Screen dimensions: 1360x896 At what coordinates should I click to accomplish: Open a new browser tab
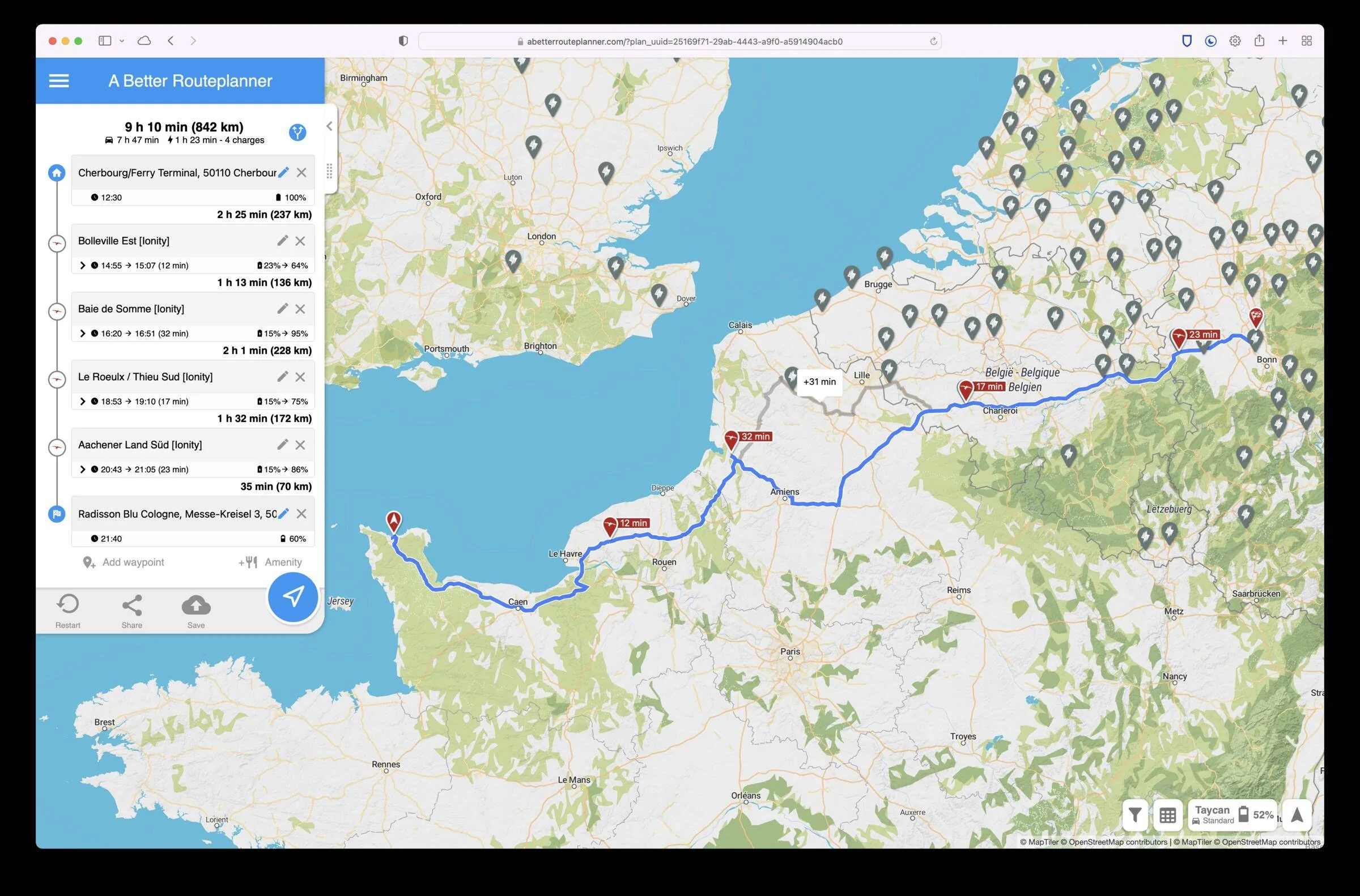click(1283, 41)
